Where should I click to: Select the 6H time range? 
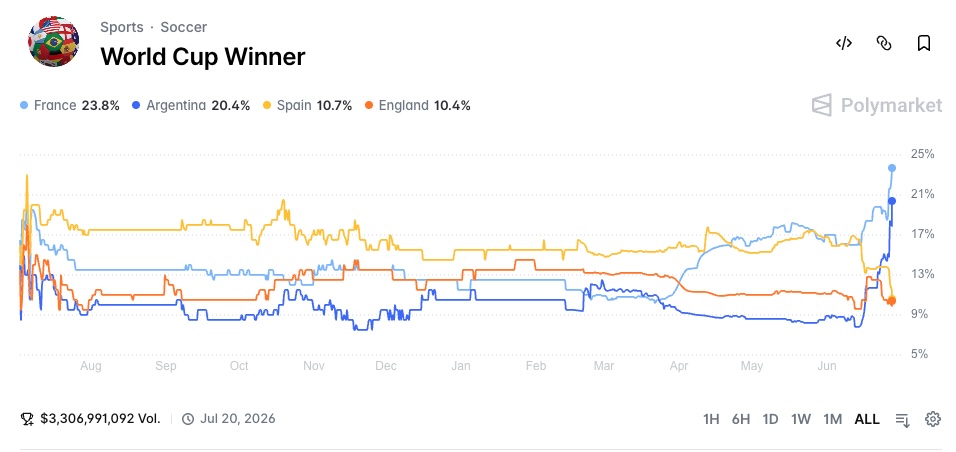(741, 419)
